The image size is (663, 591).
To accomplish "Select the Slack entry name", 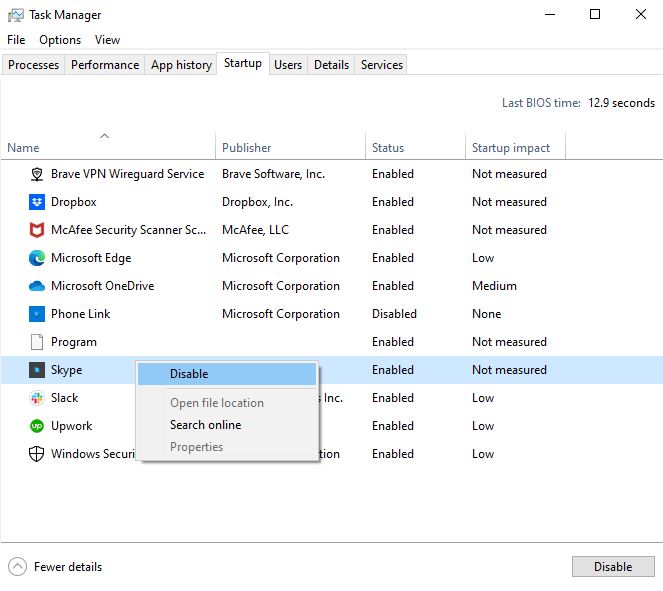I will (64, 398).
